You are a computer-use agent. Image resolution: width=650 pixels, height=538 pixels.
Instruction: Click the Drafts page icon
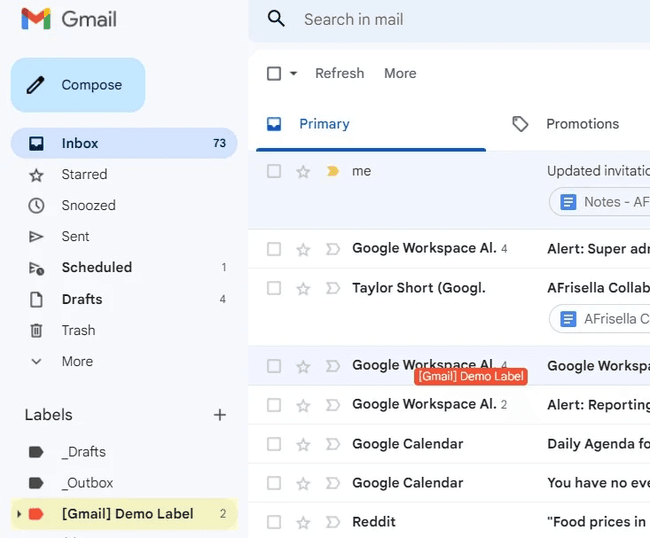pos(36,299)
